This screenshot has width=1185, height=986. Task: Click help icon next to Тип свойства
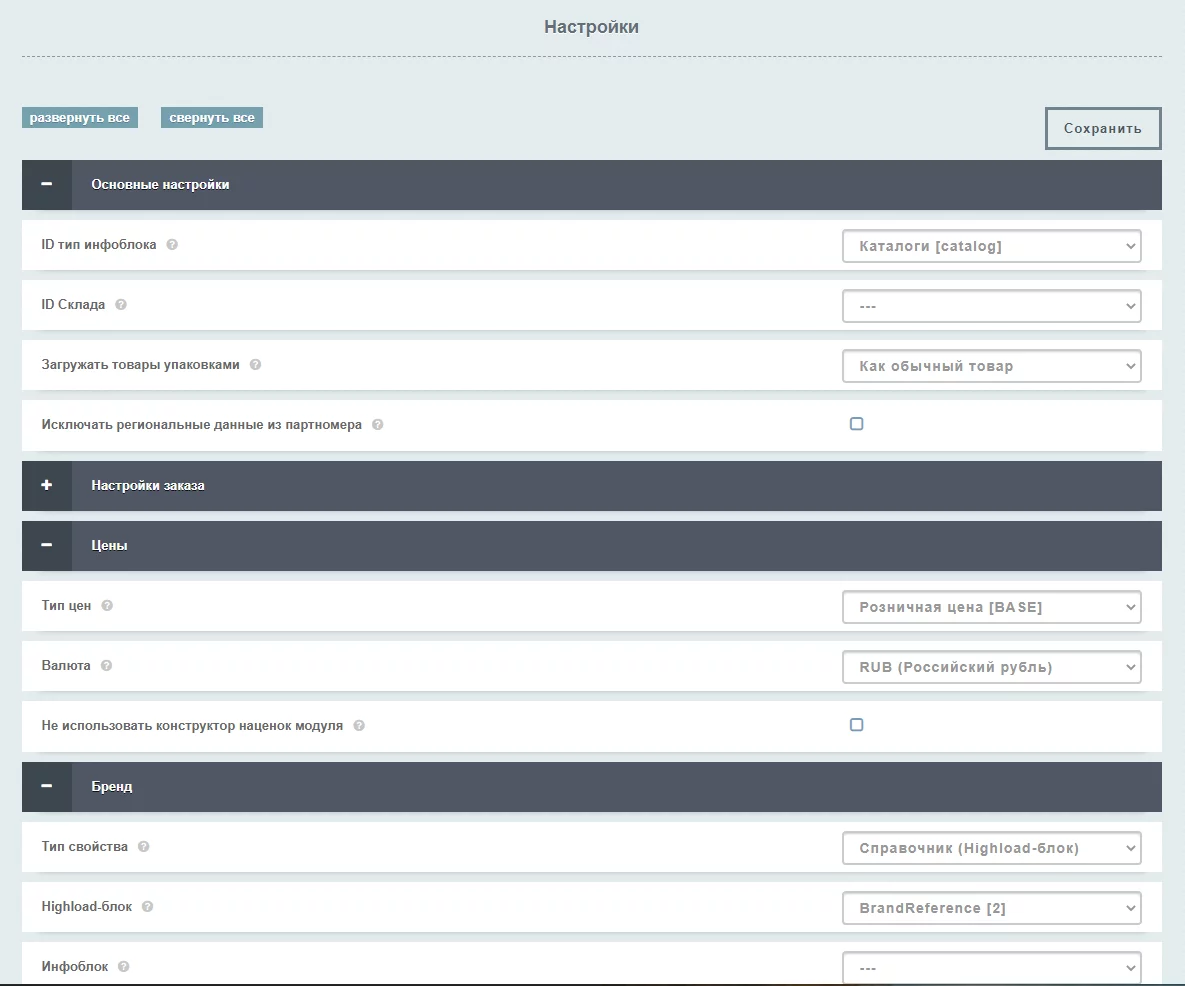pos(143,847)
